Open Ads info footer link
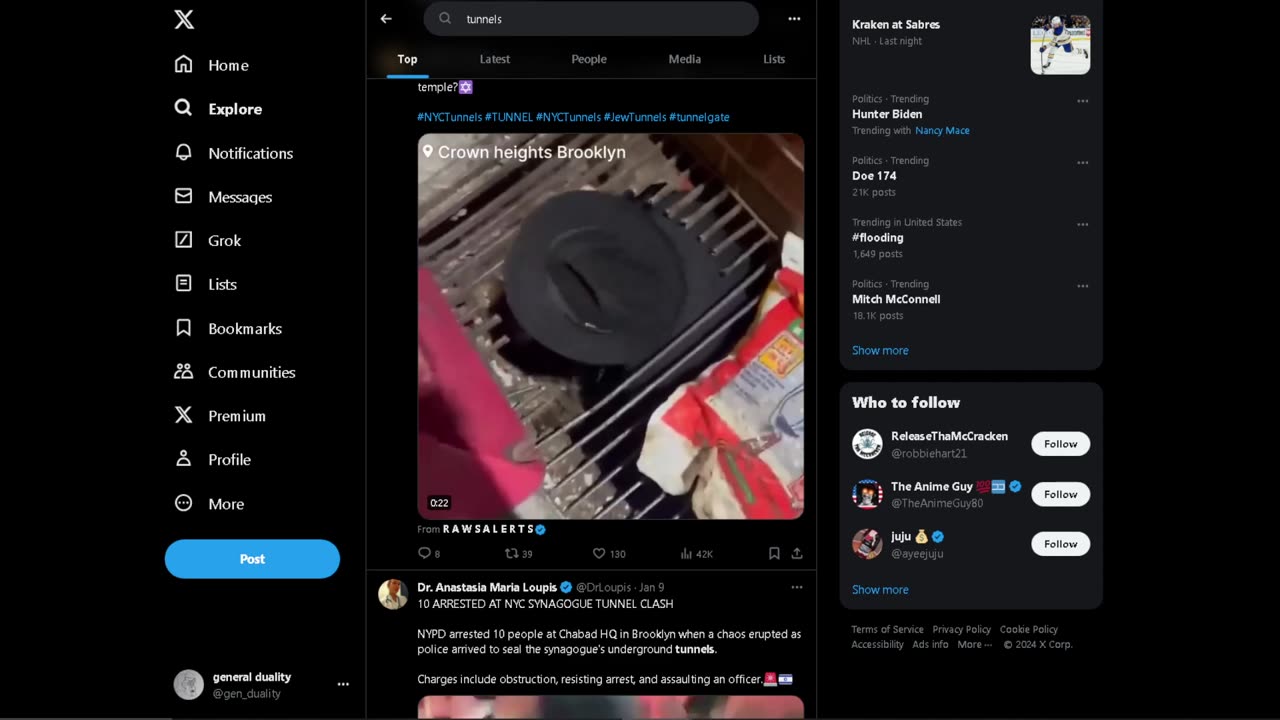Viewport: 1280px width, 720px height. [x=930, y=645]
